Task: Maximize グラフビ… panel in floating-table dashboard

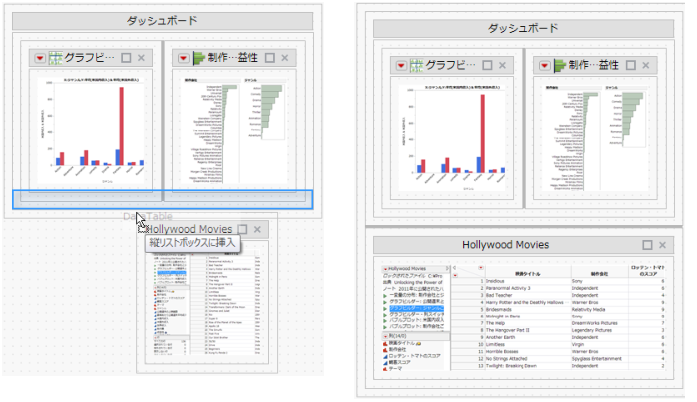Action: [x=126, y=58]
